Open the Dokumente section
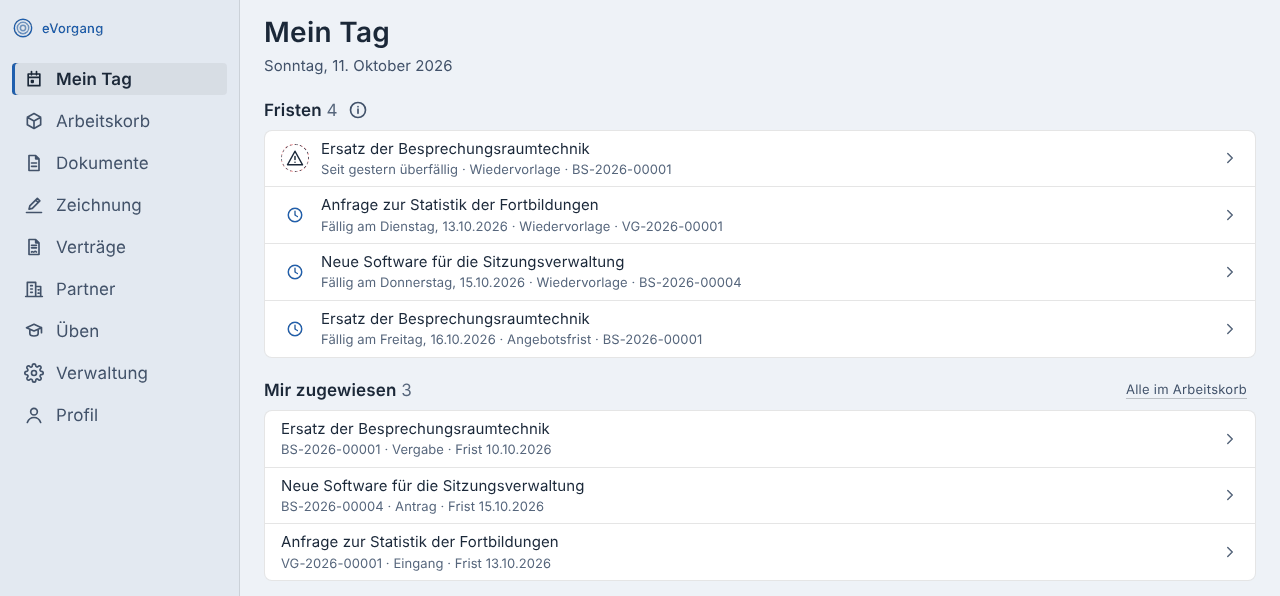The height and width of the screenshot is (596, 1280). (120, 163)
